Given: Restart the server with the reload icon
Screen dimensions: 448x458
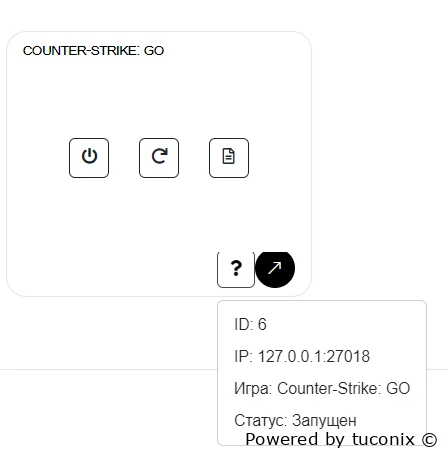Looking at the screenshot, I should point(159,158).
